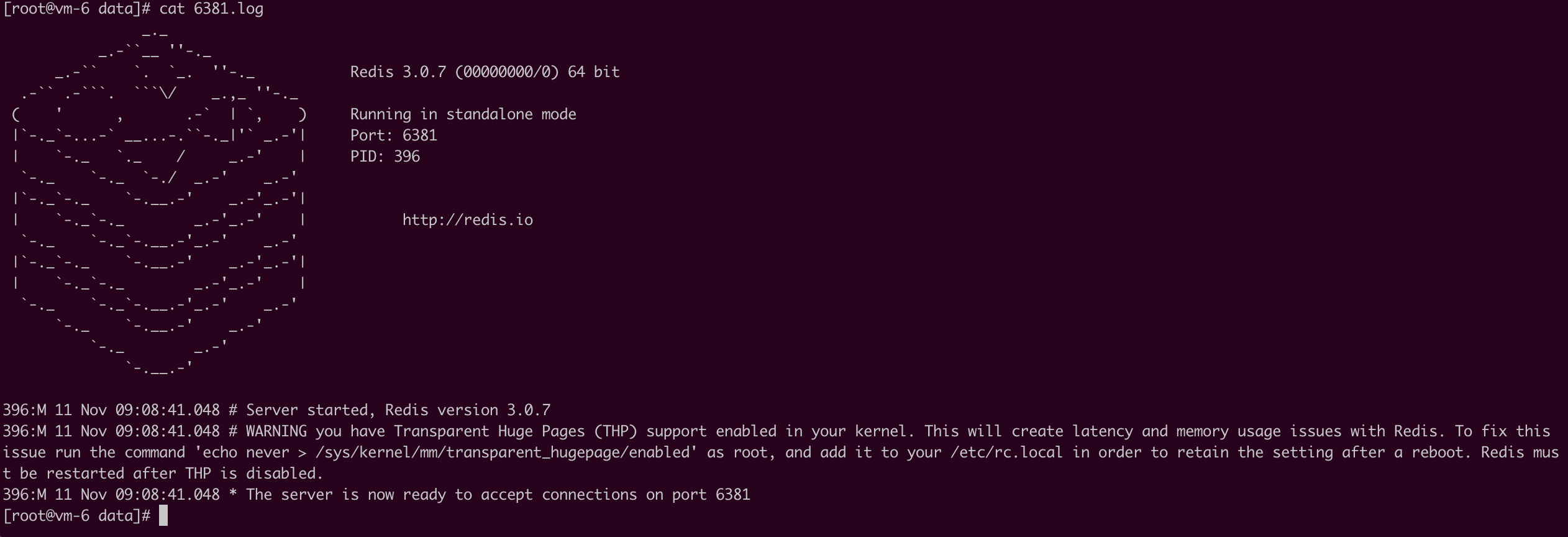Click the 'Port: 6381' line
This screenshot has width=1568, height=537.
394,135
